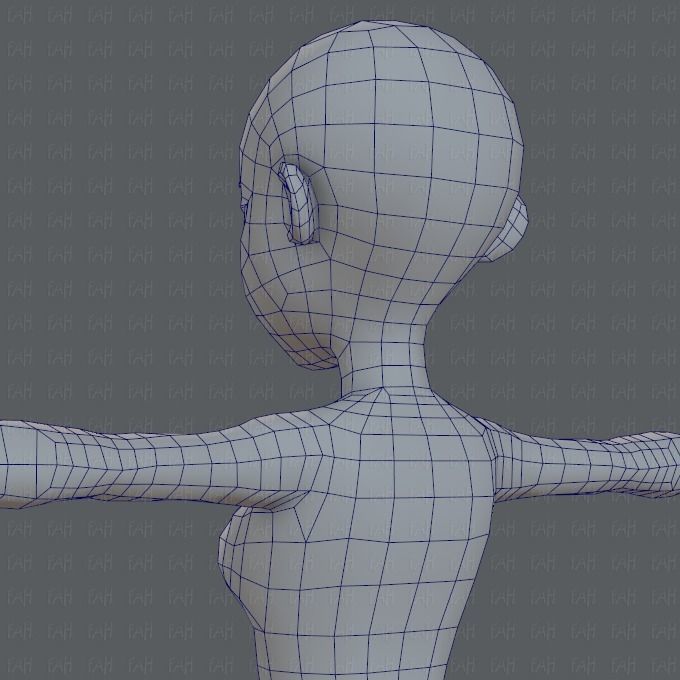Select the ear protruding behind the head
This screenshot has width=680, height=680.
pyautogui.click(x=508, y=229)
